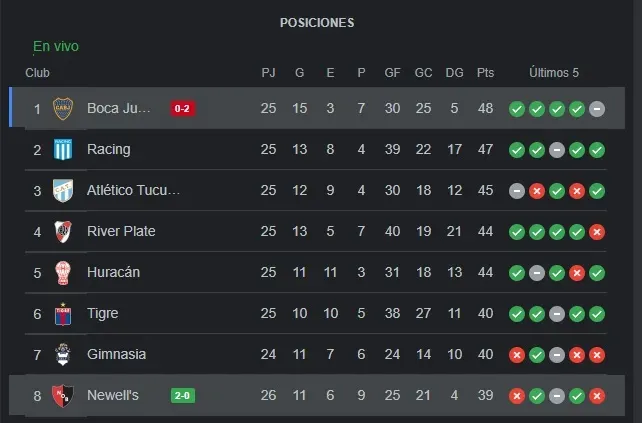Click the Huracán balloon crest
Screen dimensions: 642x423
coord(63,273)
